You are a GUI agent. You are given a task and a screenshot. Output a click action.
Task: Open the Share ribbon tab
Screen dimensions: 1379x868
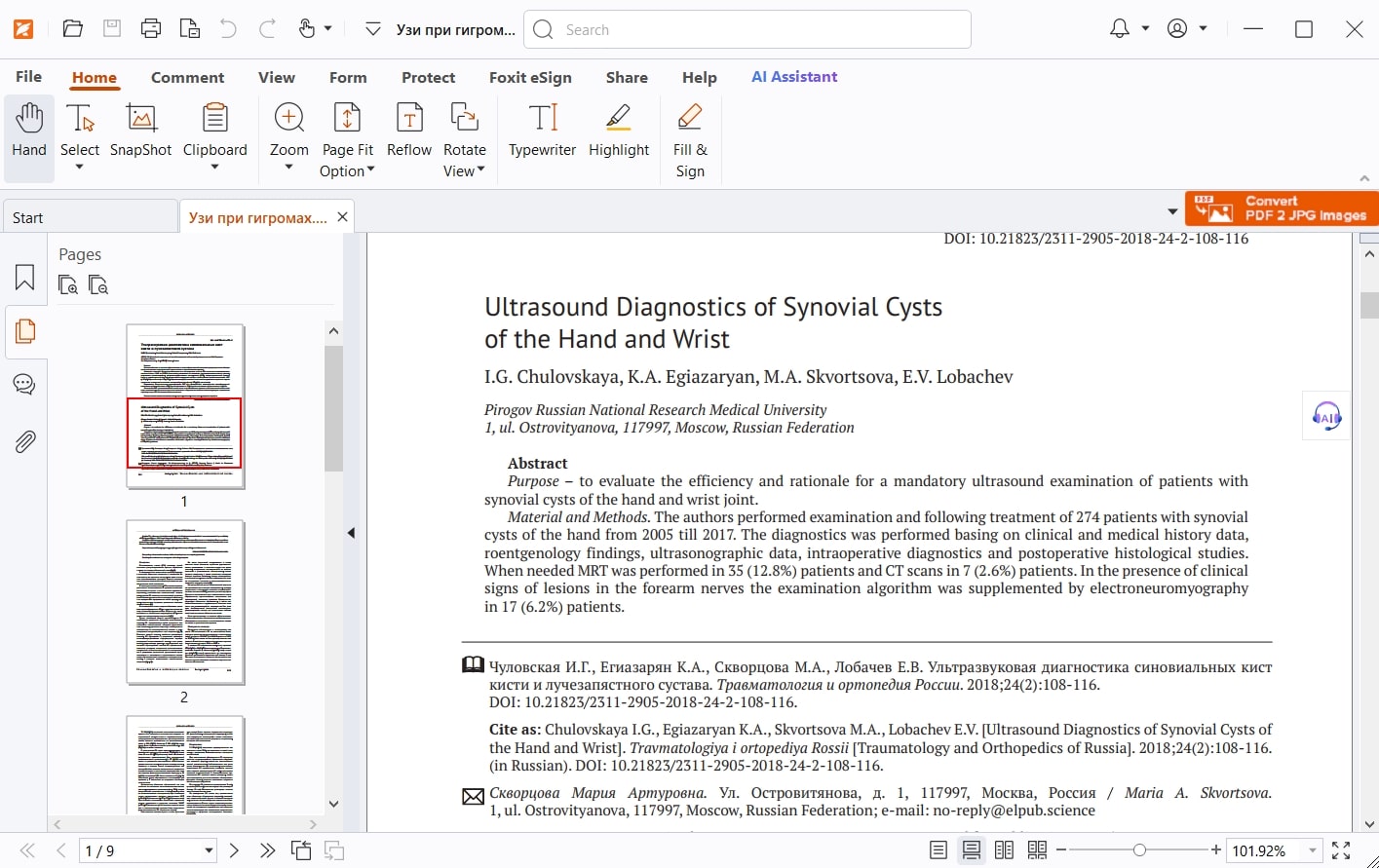(x=627, y=77)
